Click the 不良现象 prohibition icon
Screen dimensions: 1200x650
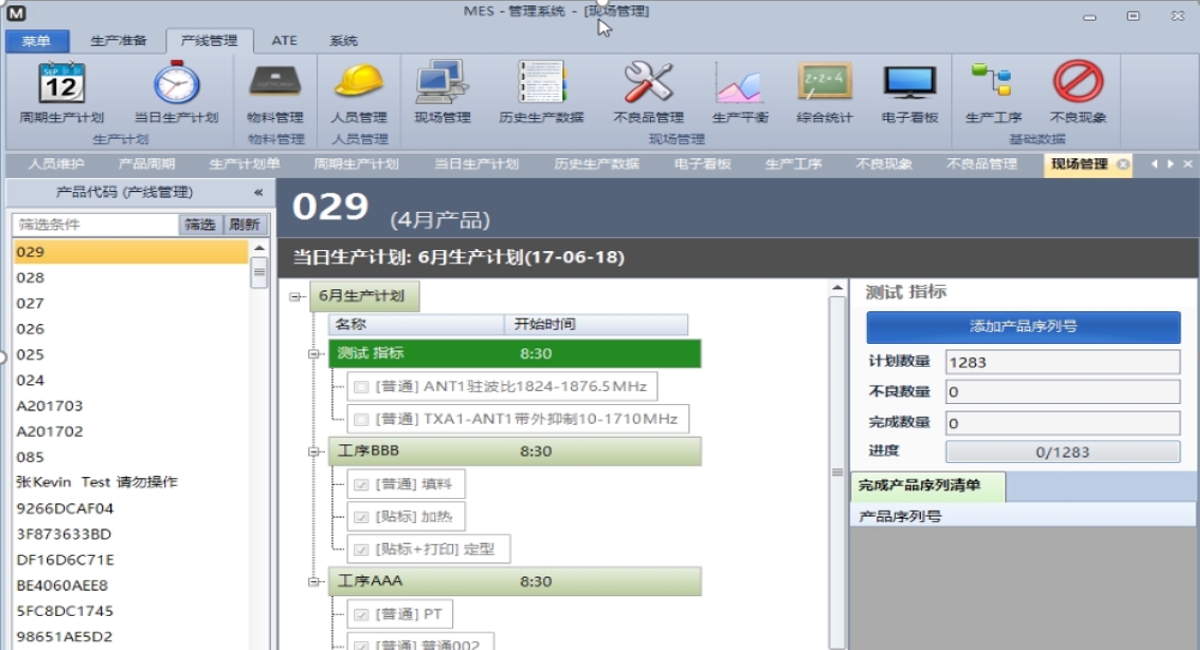coord(1078,84)
